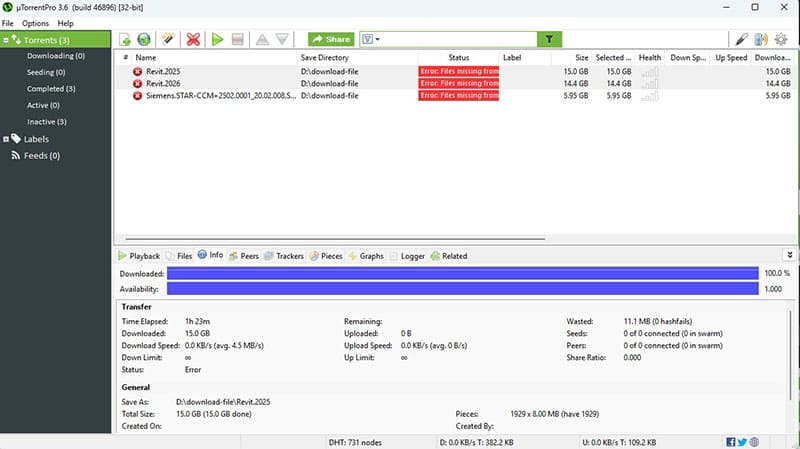Switch to the Related tab
The width and height of the screenshot is (800, 449).
(x=449, y=256)
